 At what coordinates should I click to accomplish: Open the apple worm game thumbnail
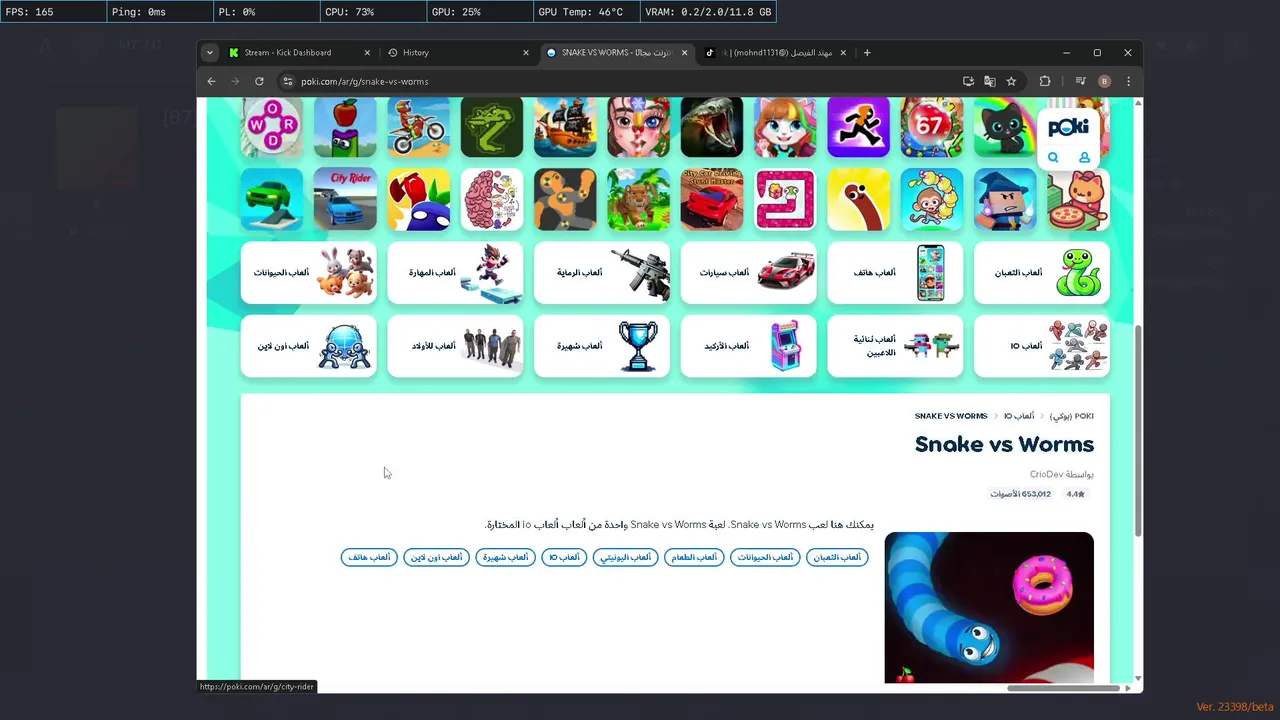pos(345,127)
